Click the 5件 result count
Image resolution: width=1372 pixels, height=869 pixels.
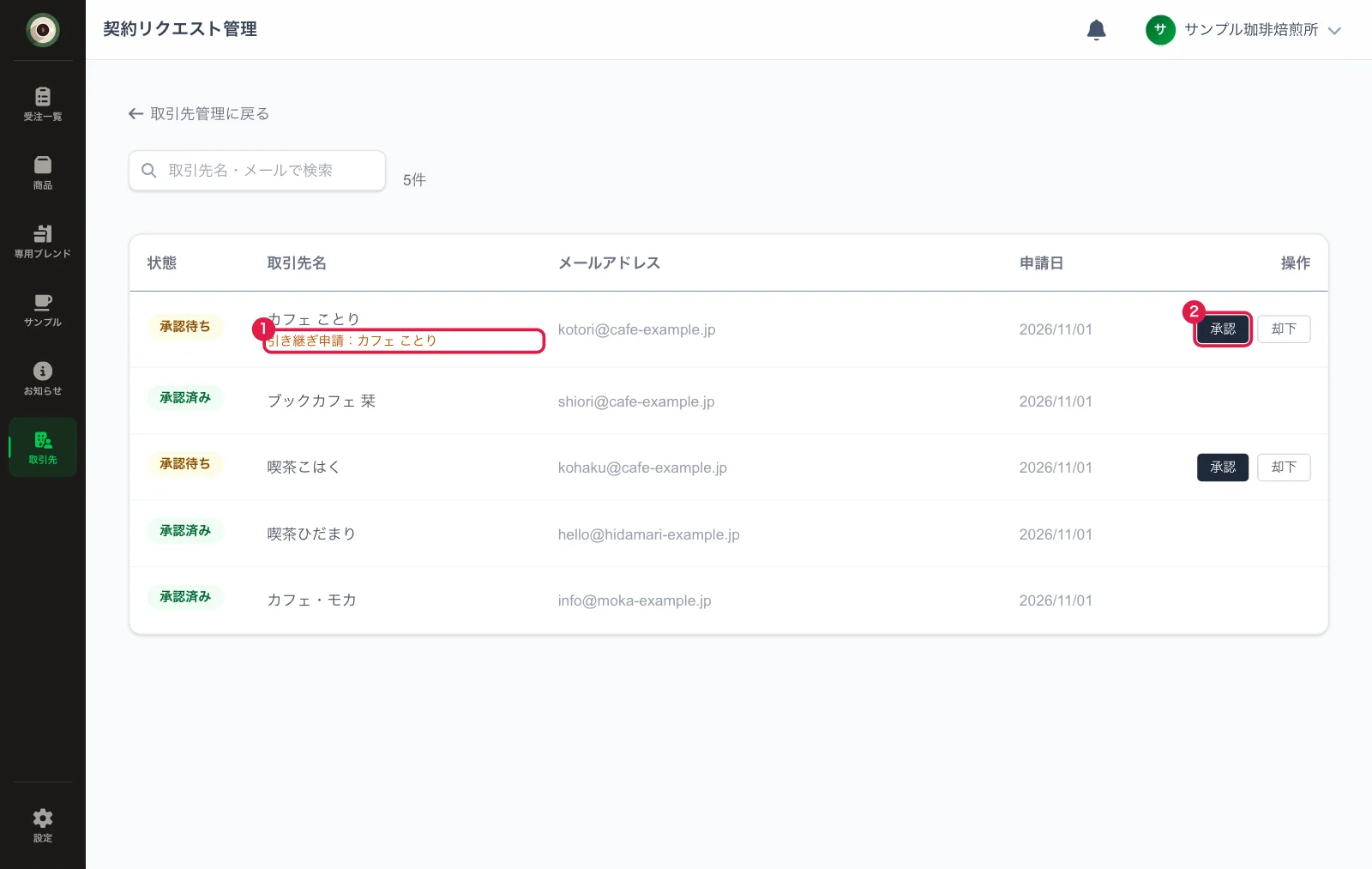414,180
